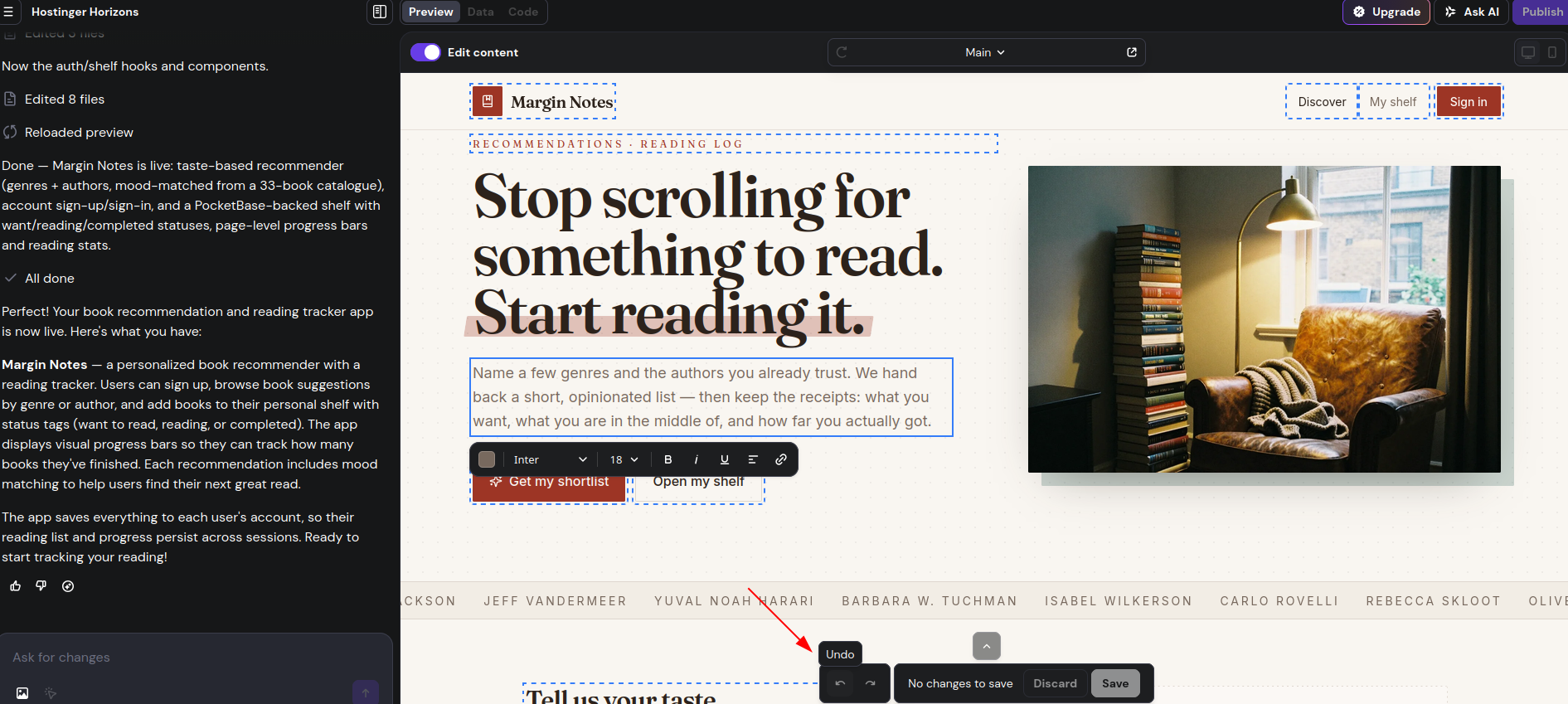Select the hero paragraph text block
The image size is (1568, 704).
pos(711,397)
